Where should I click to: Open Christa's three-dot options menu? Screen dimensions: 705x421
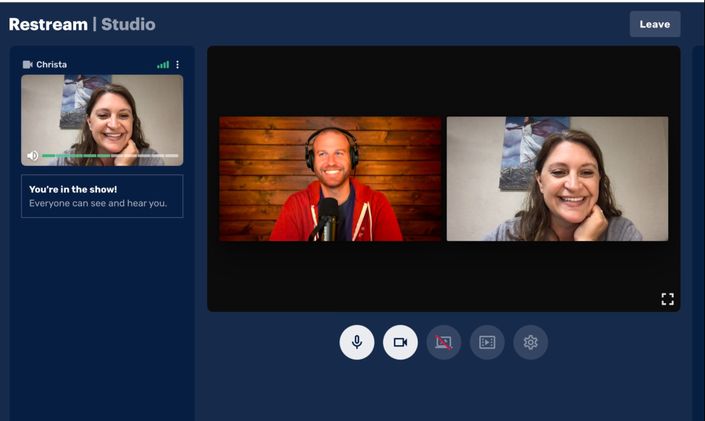point(178,64)
